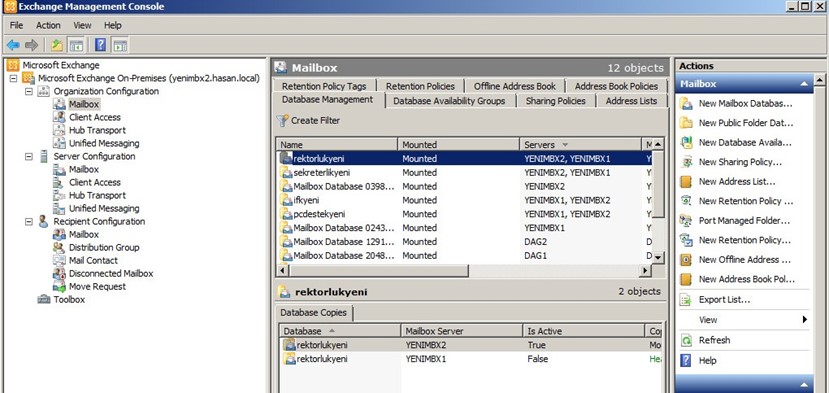Viewport: 829px width, 393px height.
Task: Select Unified Messaging under Organization Configuration
Action: pos(104,143)
